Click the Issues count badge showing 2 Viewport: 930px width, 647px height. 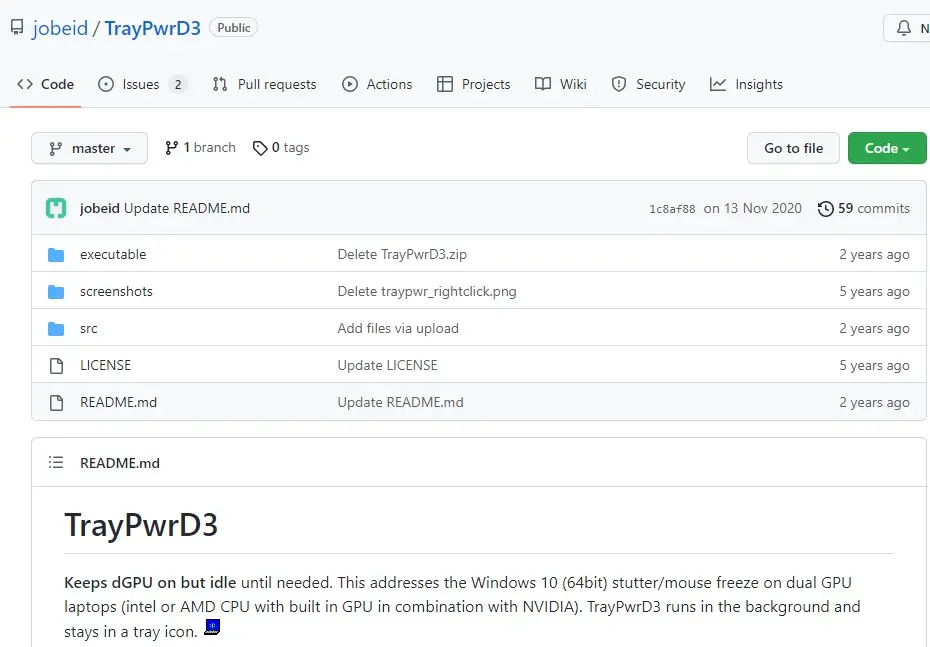(x=177, y=84)
